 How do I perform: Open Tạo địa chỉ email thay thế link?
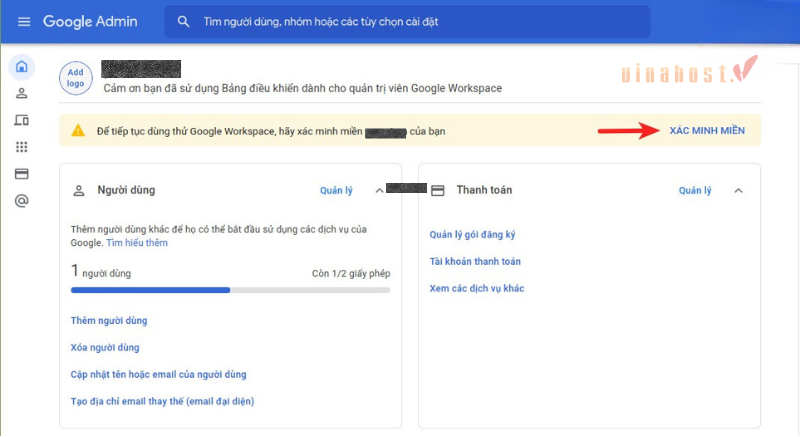tap(162, 401)
